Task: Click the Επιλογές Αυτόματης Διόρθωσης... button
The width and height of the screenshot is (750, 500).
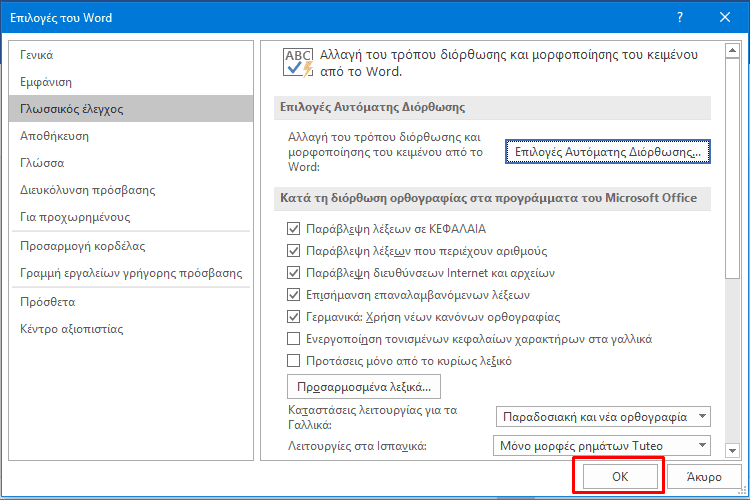Action: tap(607, 152)
